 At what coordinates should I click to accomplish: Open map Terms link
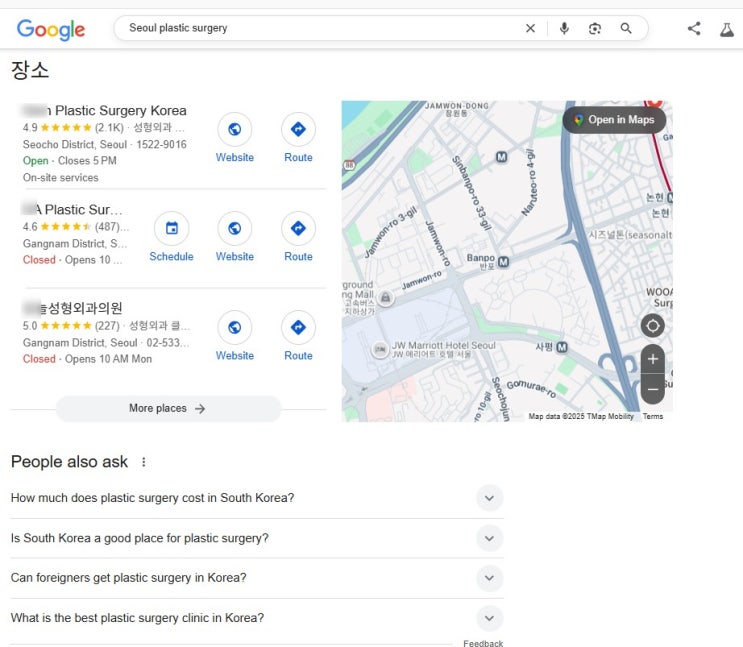(x=652, y=416)
